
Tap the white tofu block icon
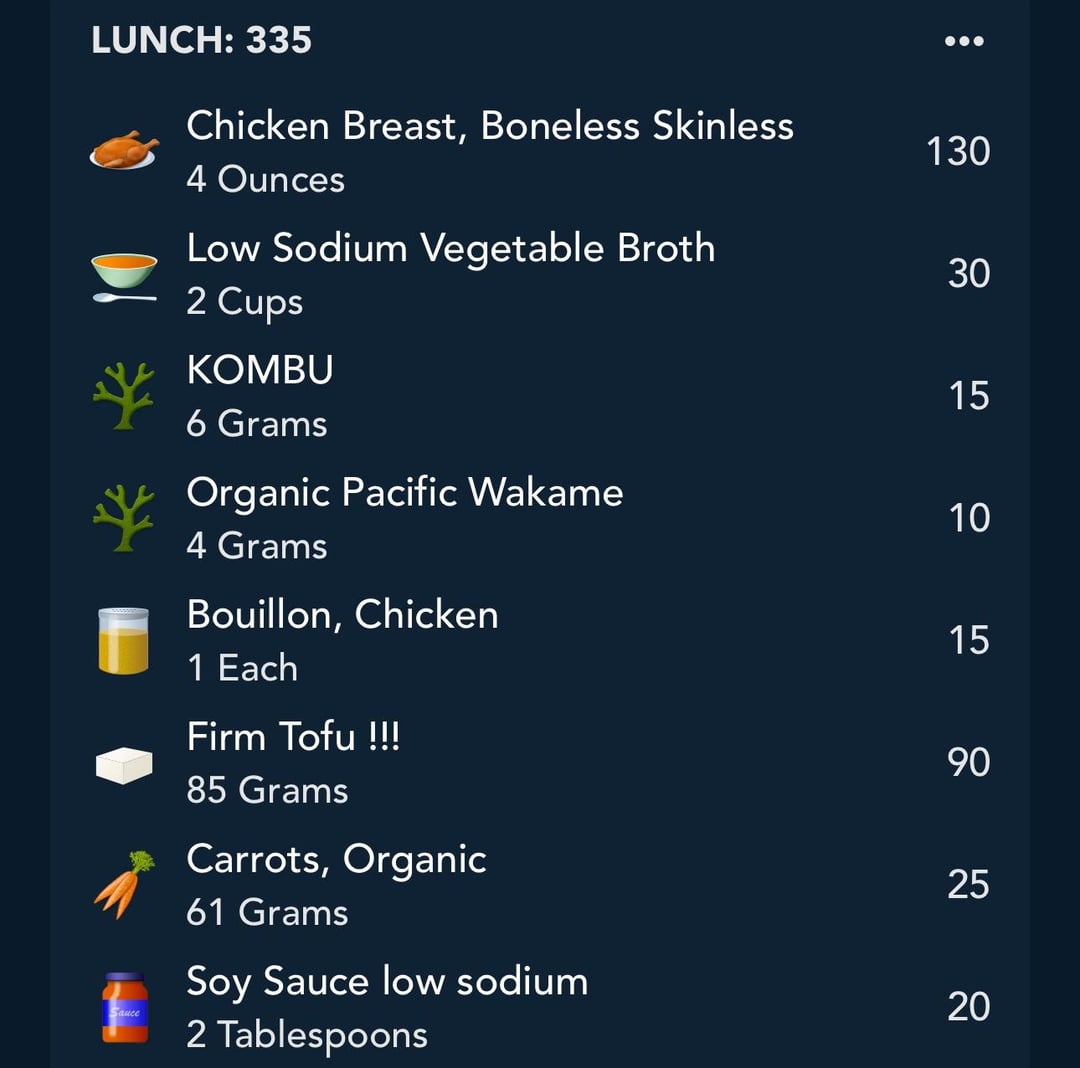(124, 765)
